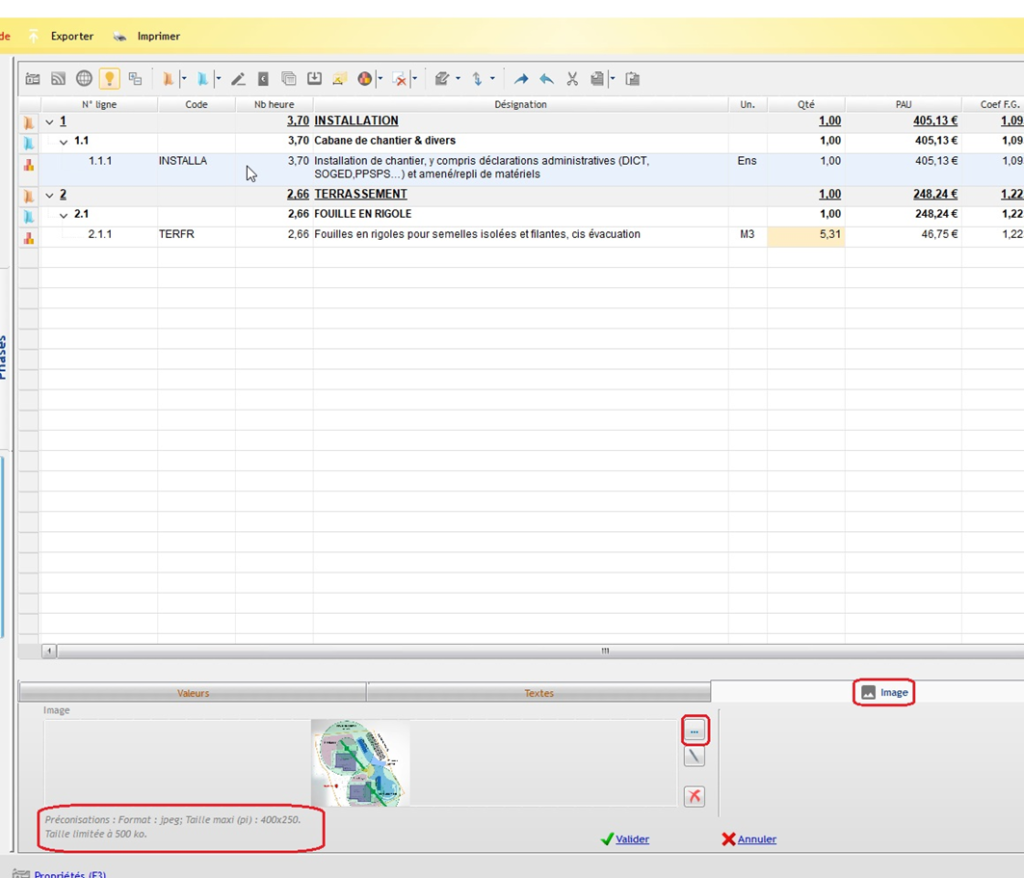Click the scissors cut icon
The width and height of the screenshot is (1024, 878).
(x=573, y=79)
